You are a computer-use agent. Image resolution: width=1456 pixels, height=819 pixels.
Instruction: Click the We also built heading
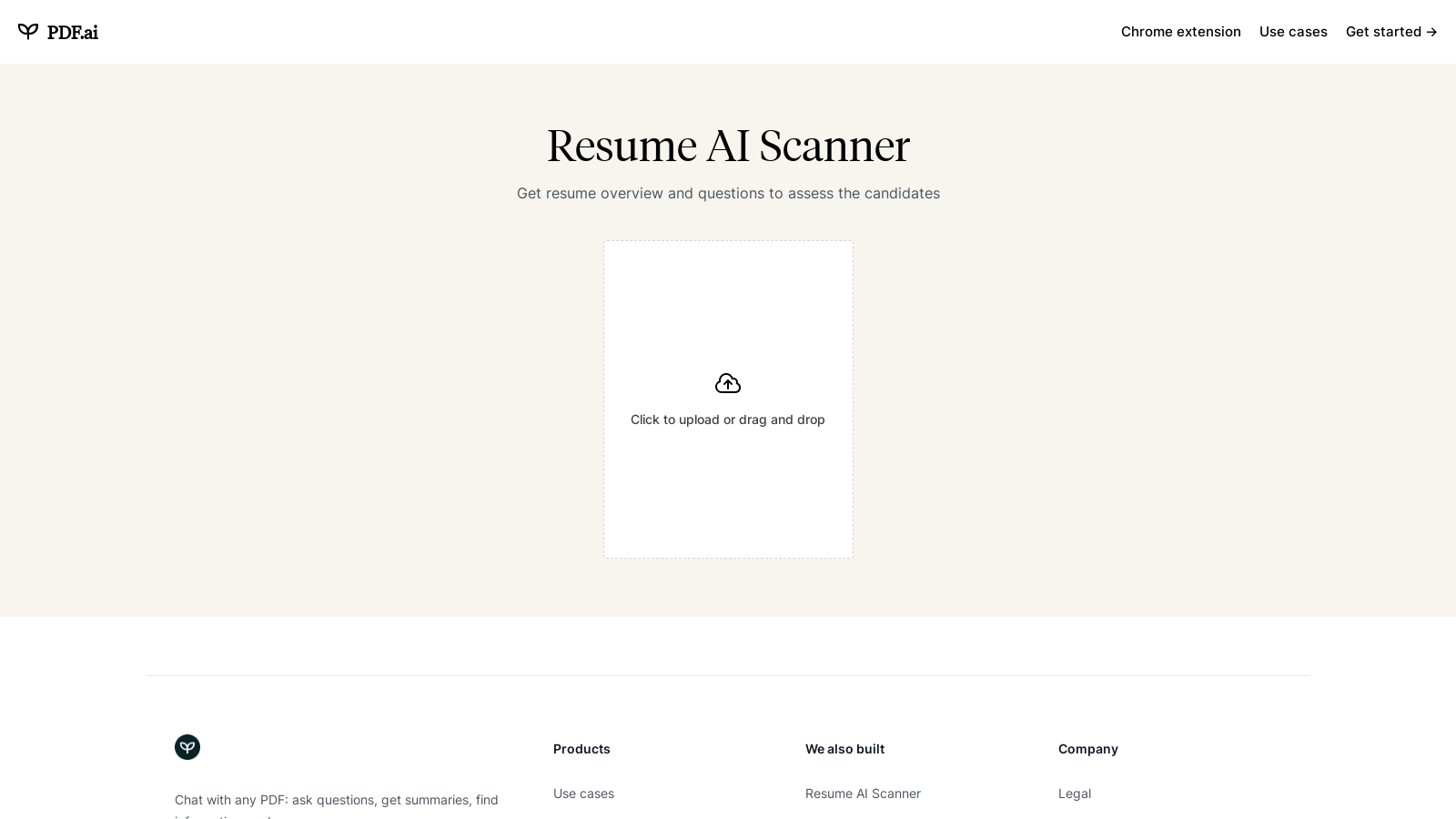844,749
